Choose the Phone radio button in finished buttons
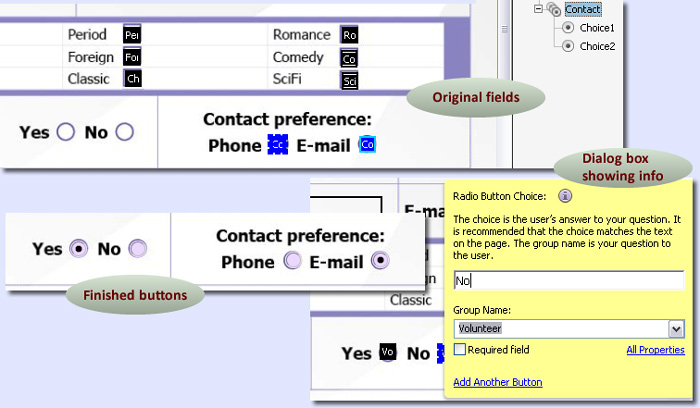The width and height of the screenshot is (700, 408). (x=292, y=261)
